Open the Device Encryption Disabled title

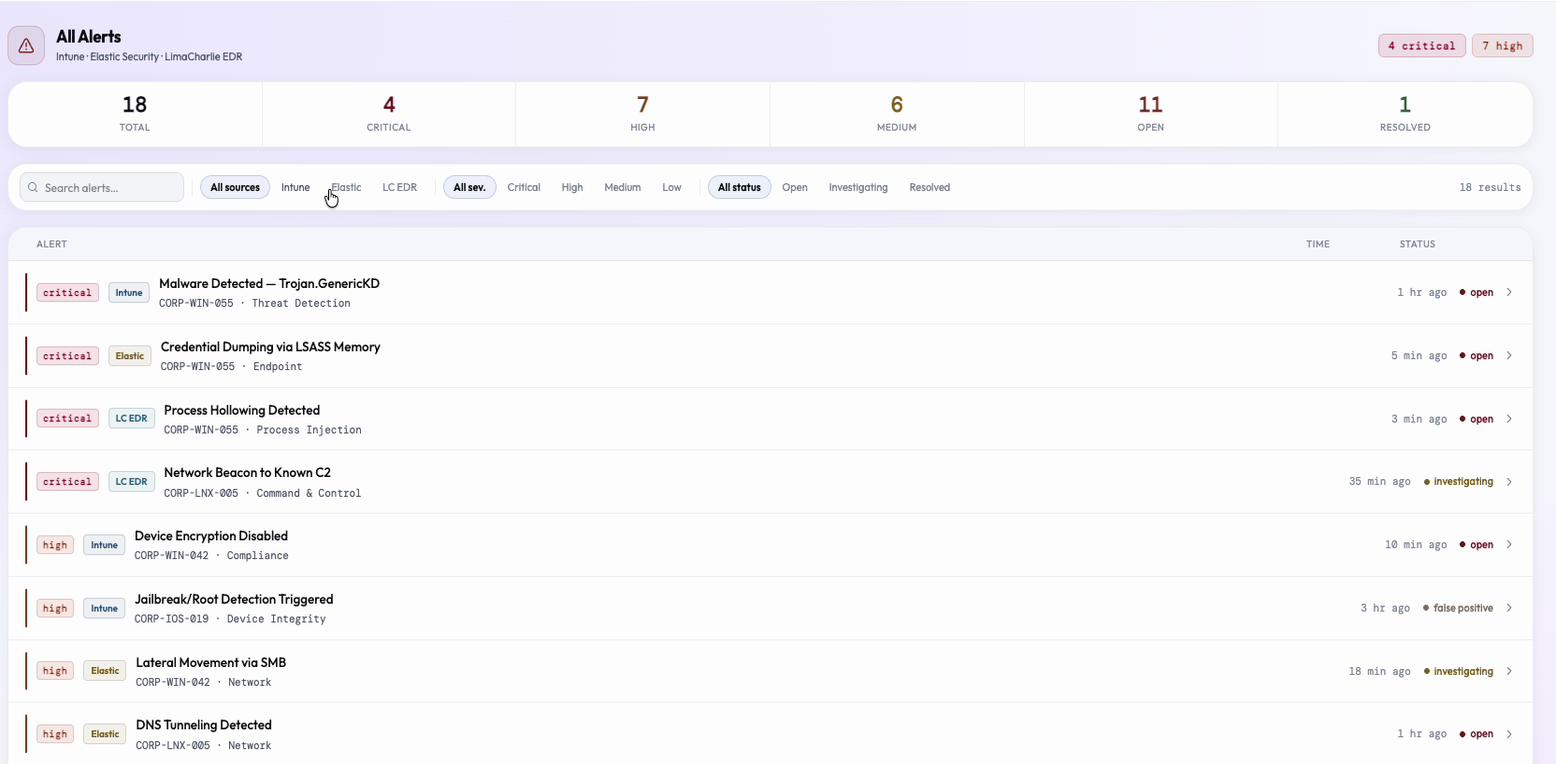211,536
